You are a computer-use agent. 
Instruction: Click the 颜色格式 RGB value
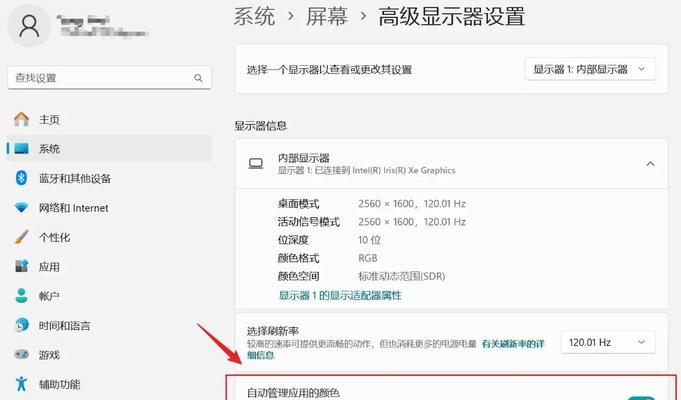click(368, 258)
